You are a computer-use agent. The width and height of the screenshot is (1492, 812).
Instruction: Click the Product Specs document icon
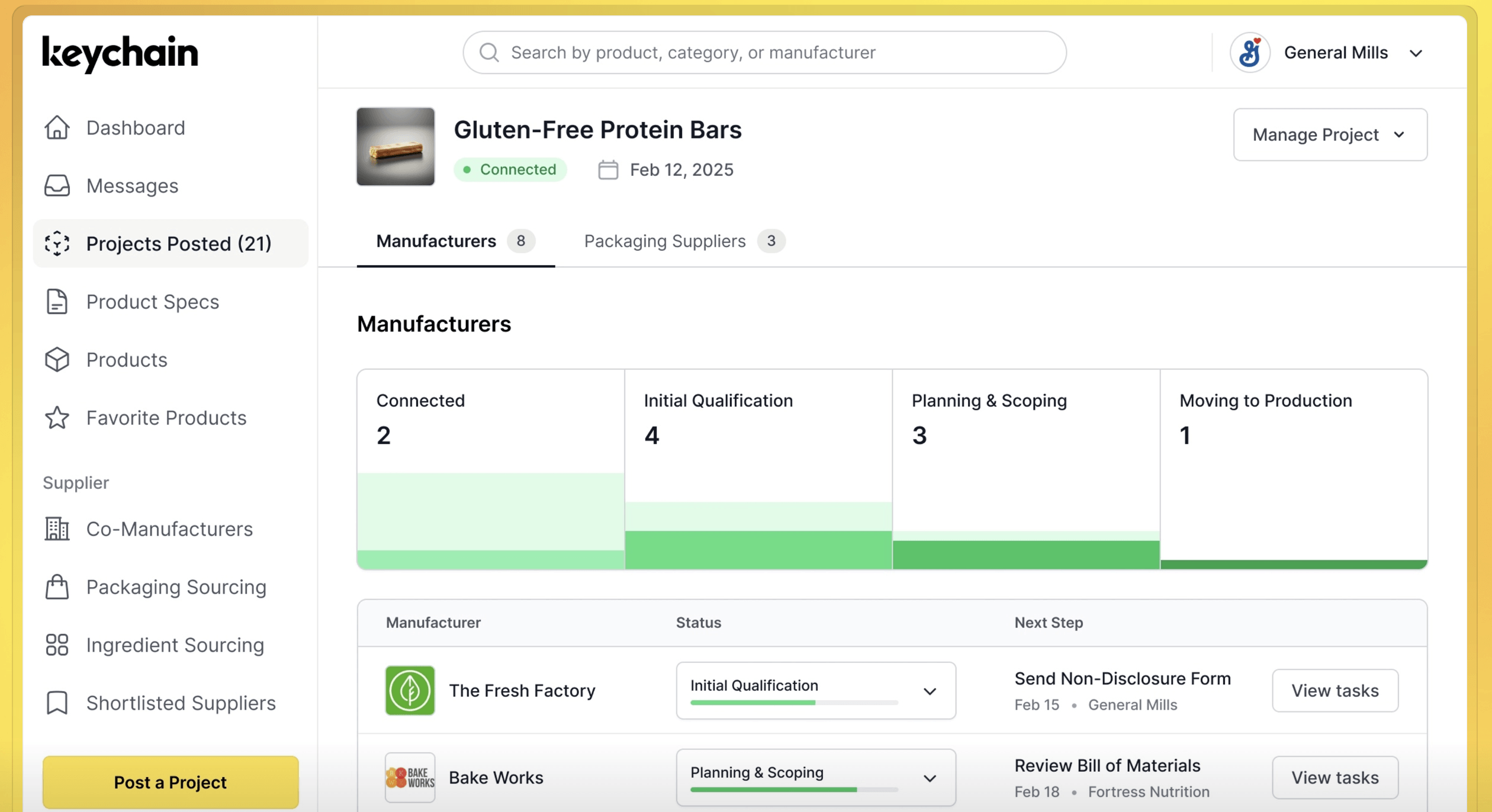57,302
